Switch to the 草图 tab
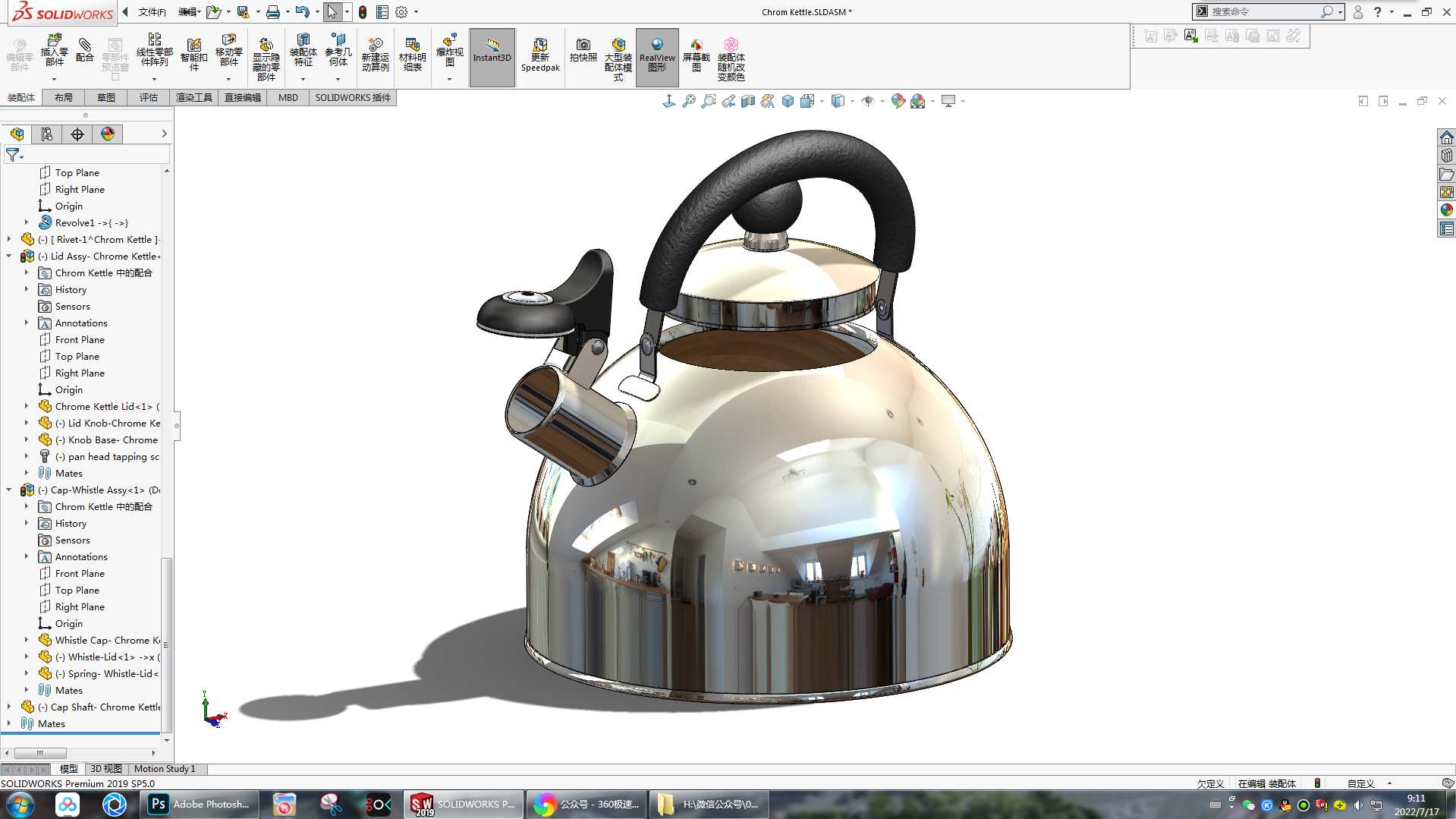The height and width of the screenshot is (819, 1456). (106, 98)
